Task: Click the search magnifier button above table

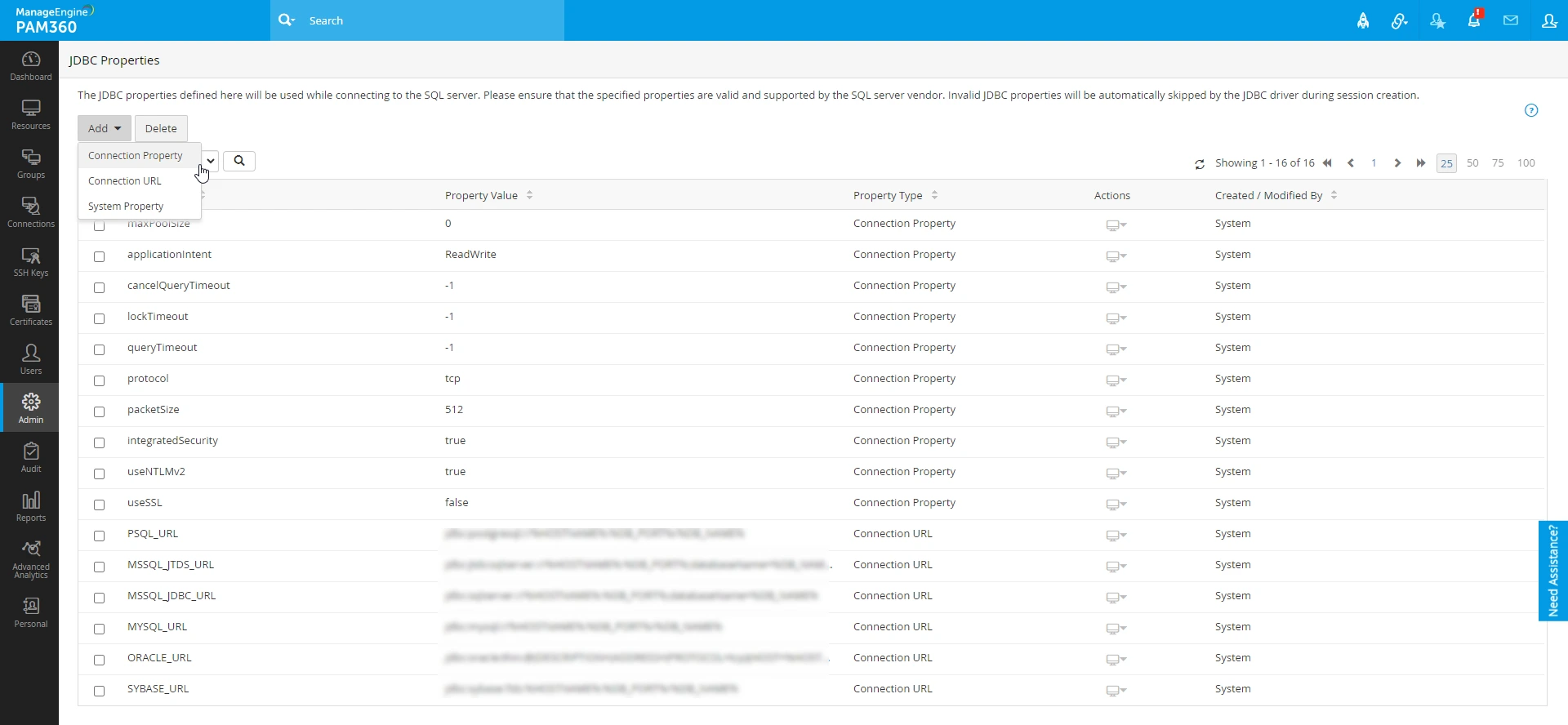Action: pyautogui.click(x=239, y=161)
